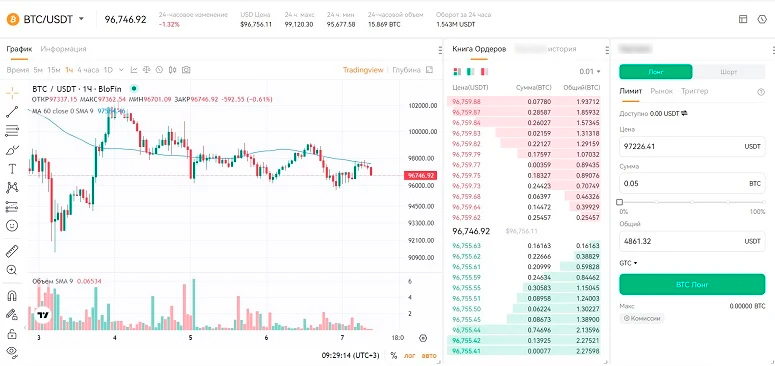
Task: Open the Комиссии fees link
Action: coord(642,319)
